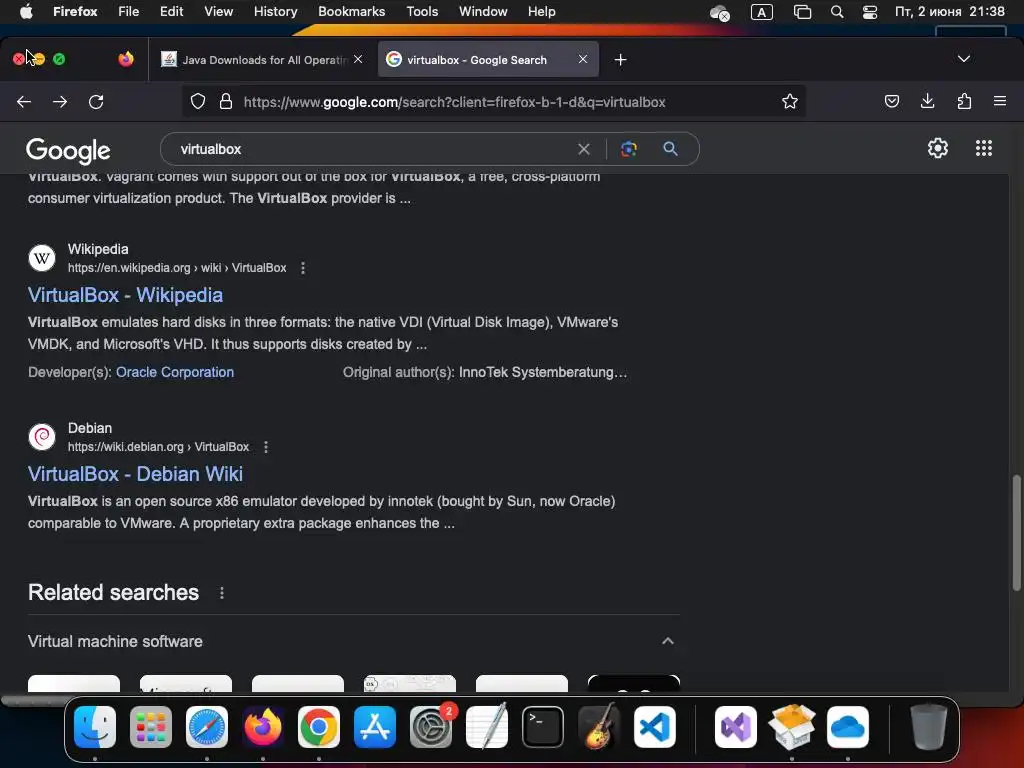Click the page vertical scrollbar thumb

[x=1016, y=533]
